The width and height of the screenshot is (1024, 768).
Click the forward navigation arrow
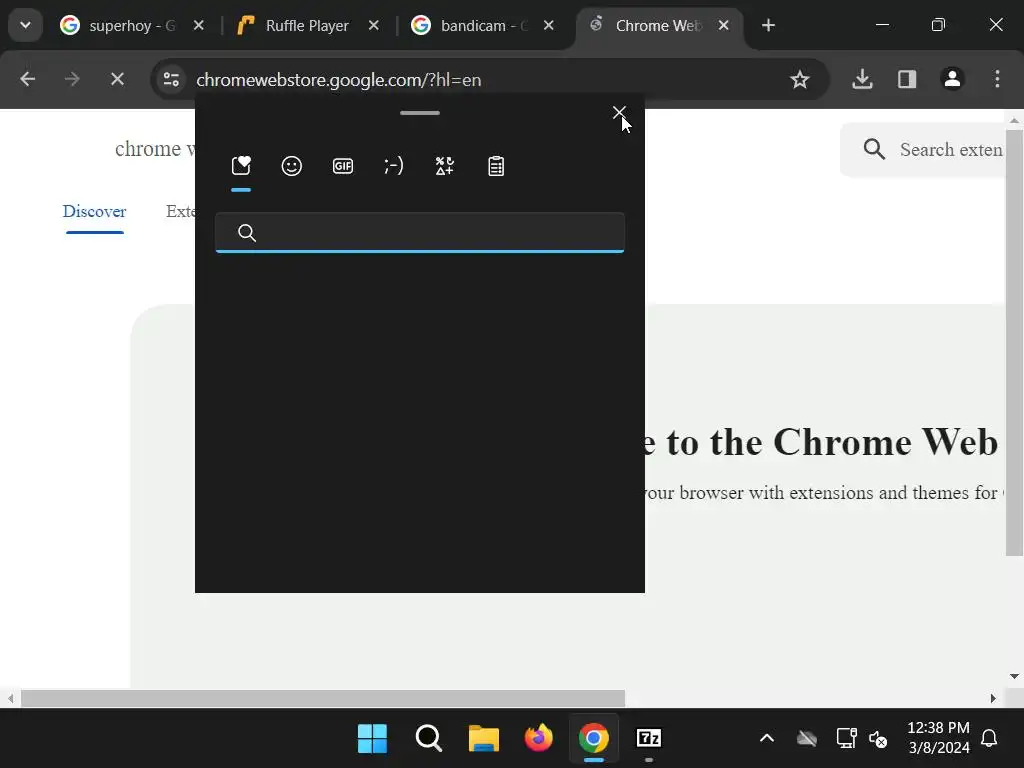point(72,80)
